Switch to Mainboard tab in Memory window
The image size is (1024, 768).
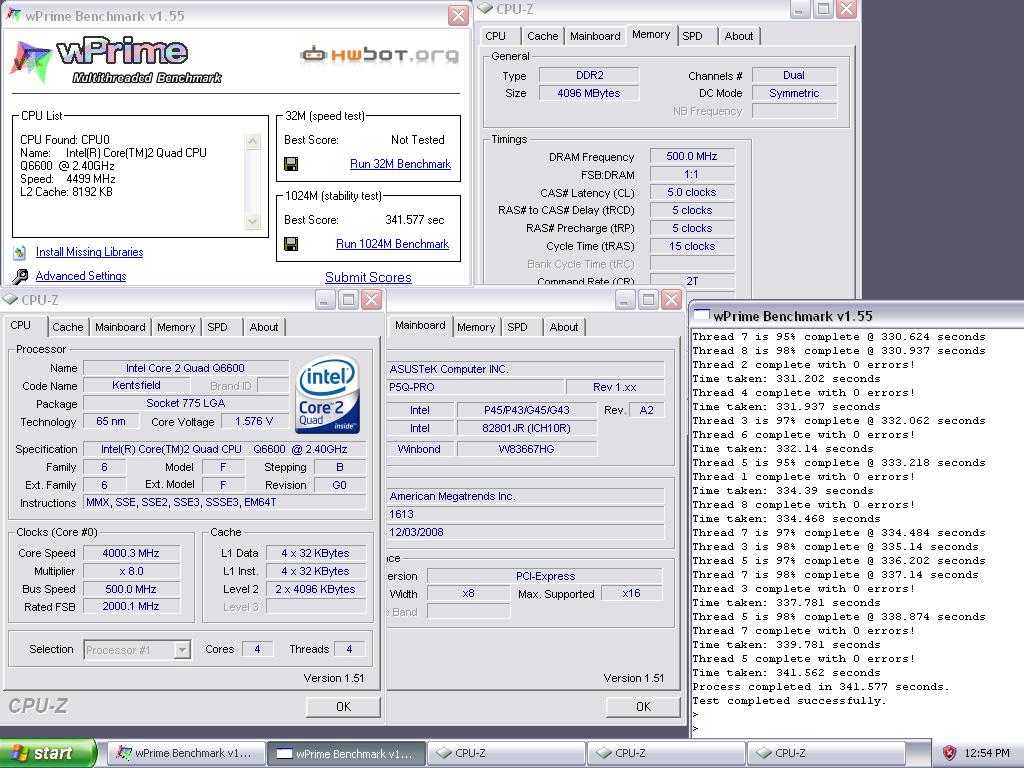pos(595,36)
